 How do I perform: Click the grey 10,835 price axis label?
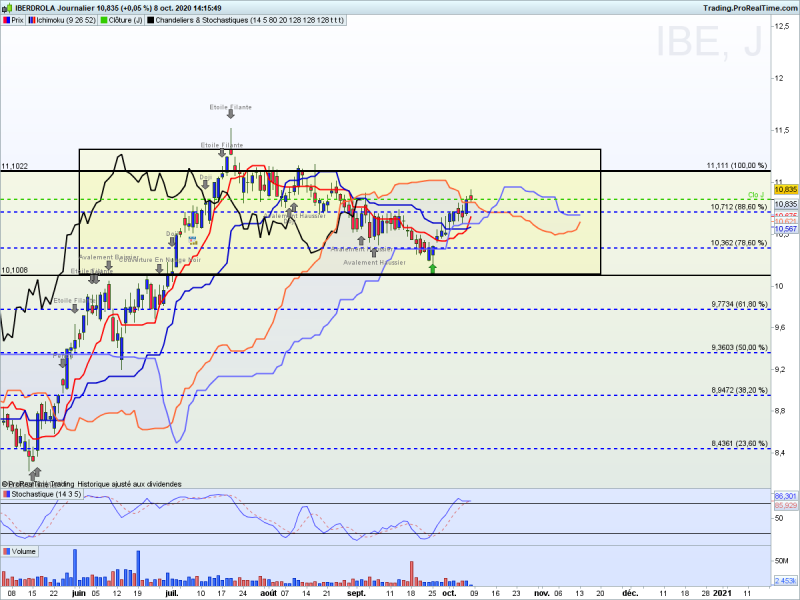click(786, 204)
